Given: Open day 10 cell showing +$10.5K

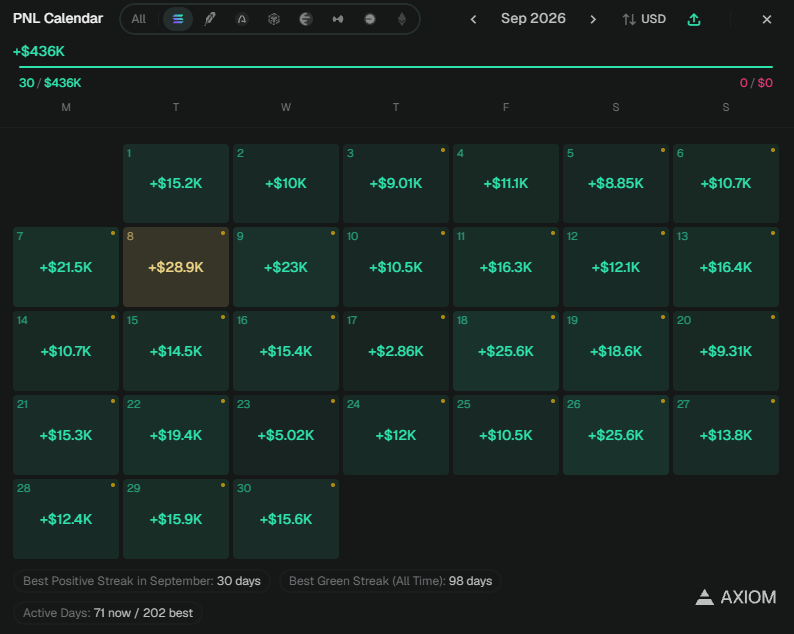Looking at the screenshot, I should coord(396,267).
